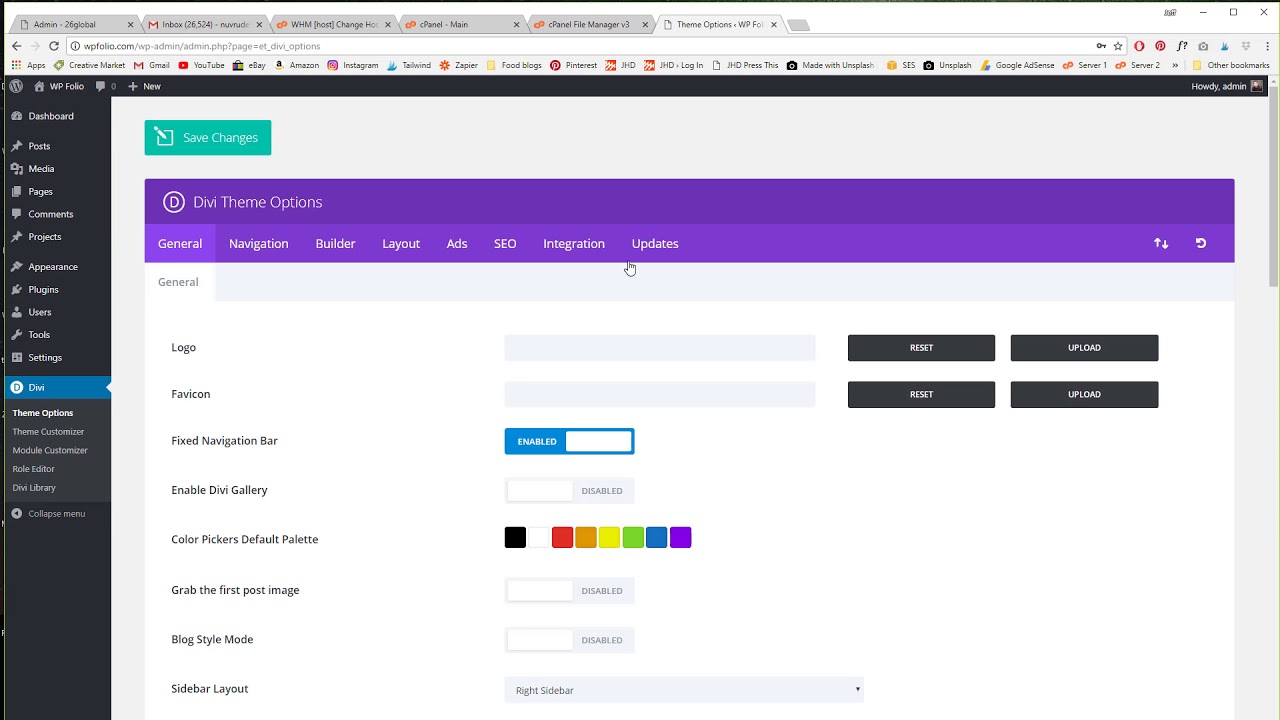The height and width of the screenshot is (720, 1280).
Task: Click the reset options circular arrow icon
Action: pos(1201,243)
